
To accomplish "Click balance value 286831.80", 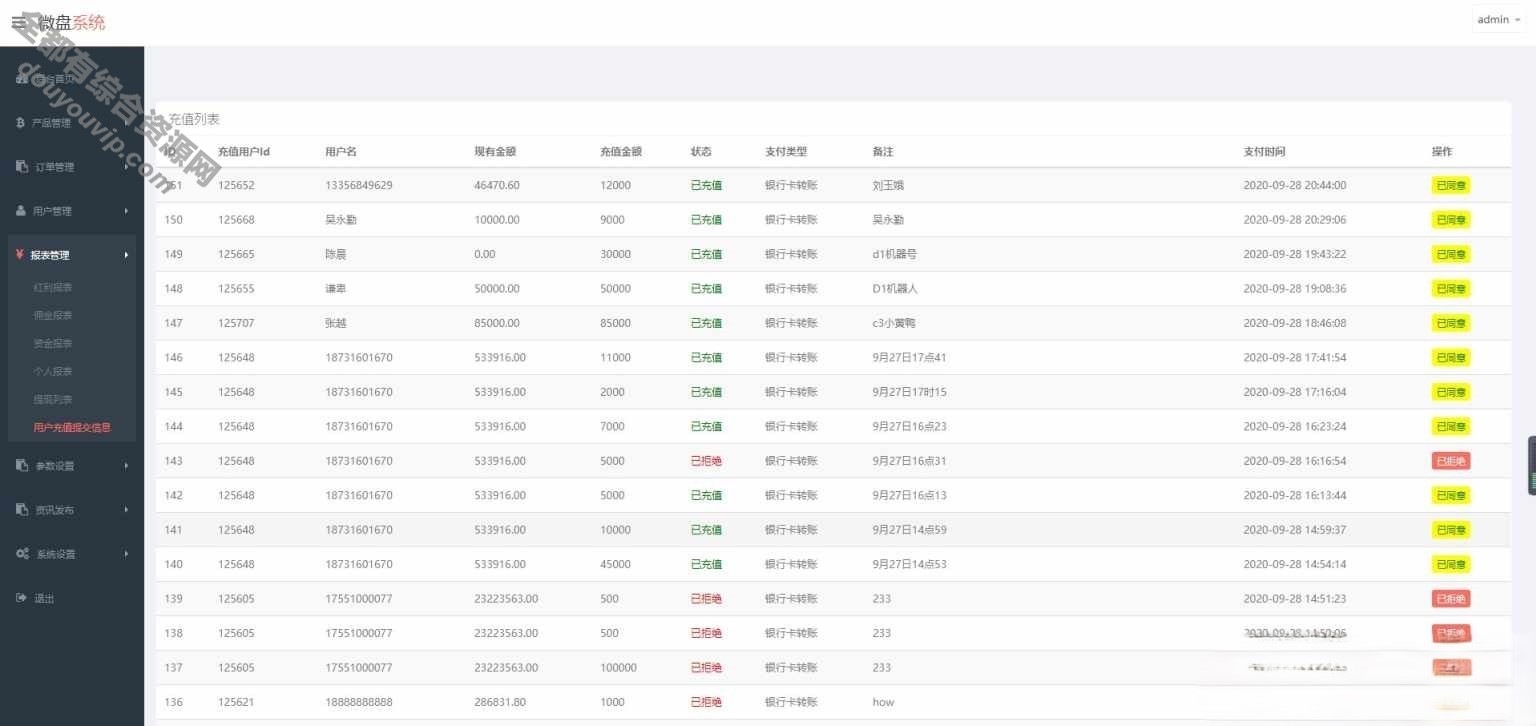I will [500, 702].
